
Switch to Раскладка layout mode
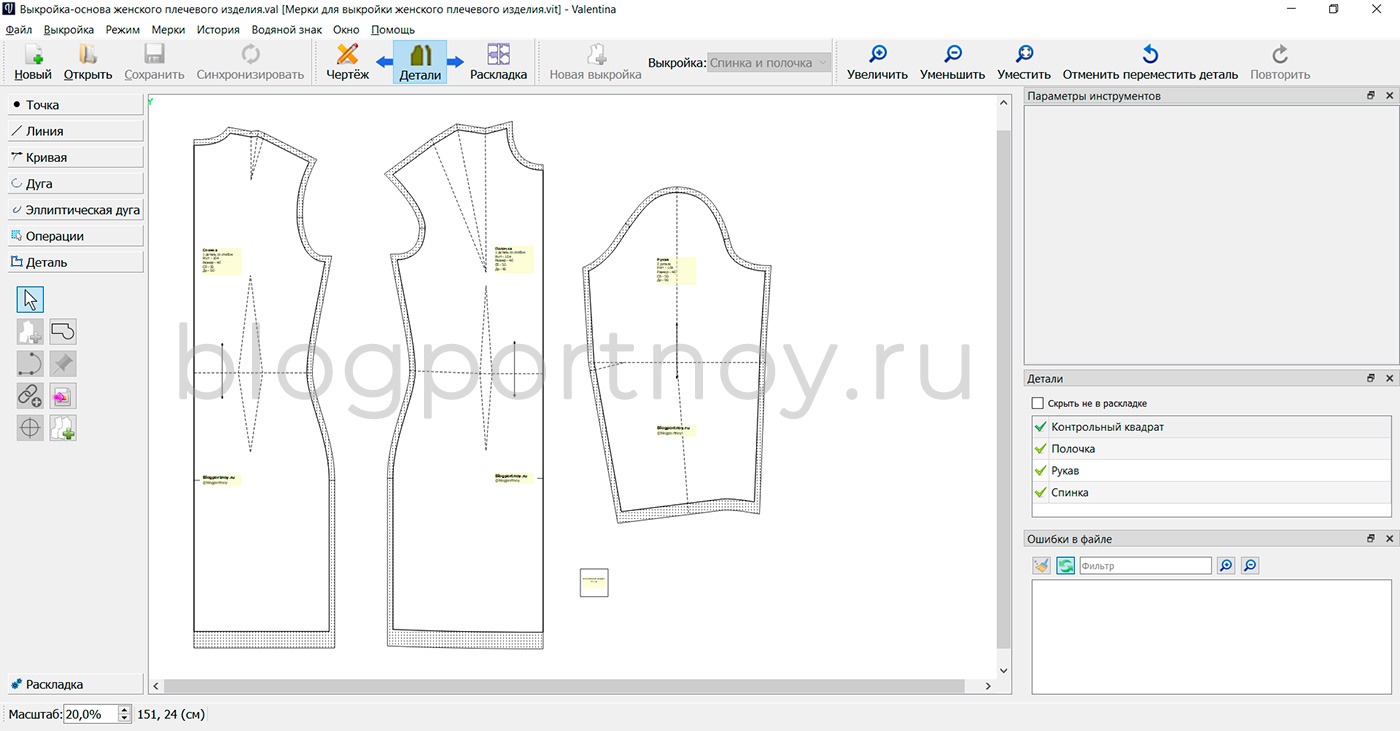(x=498, y=62)
